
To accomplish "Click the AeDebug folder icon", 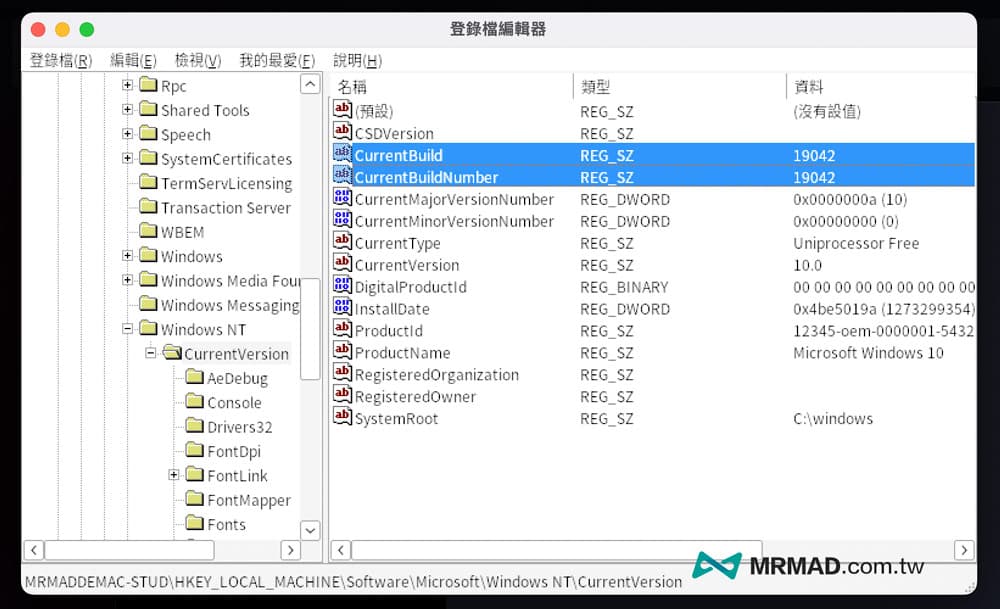I will tap(194, 378).
